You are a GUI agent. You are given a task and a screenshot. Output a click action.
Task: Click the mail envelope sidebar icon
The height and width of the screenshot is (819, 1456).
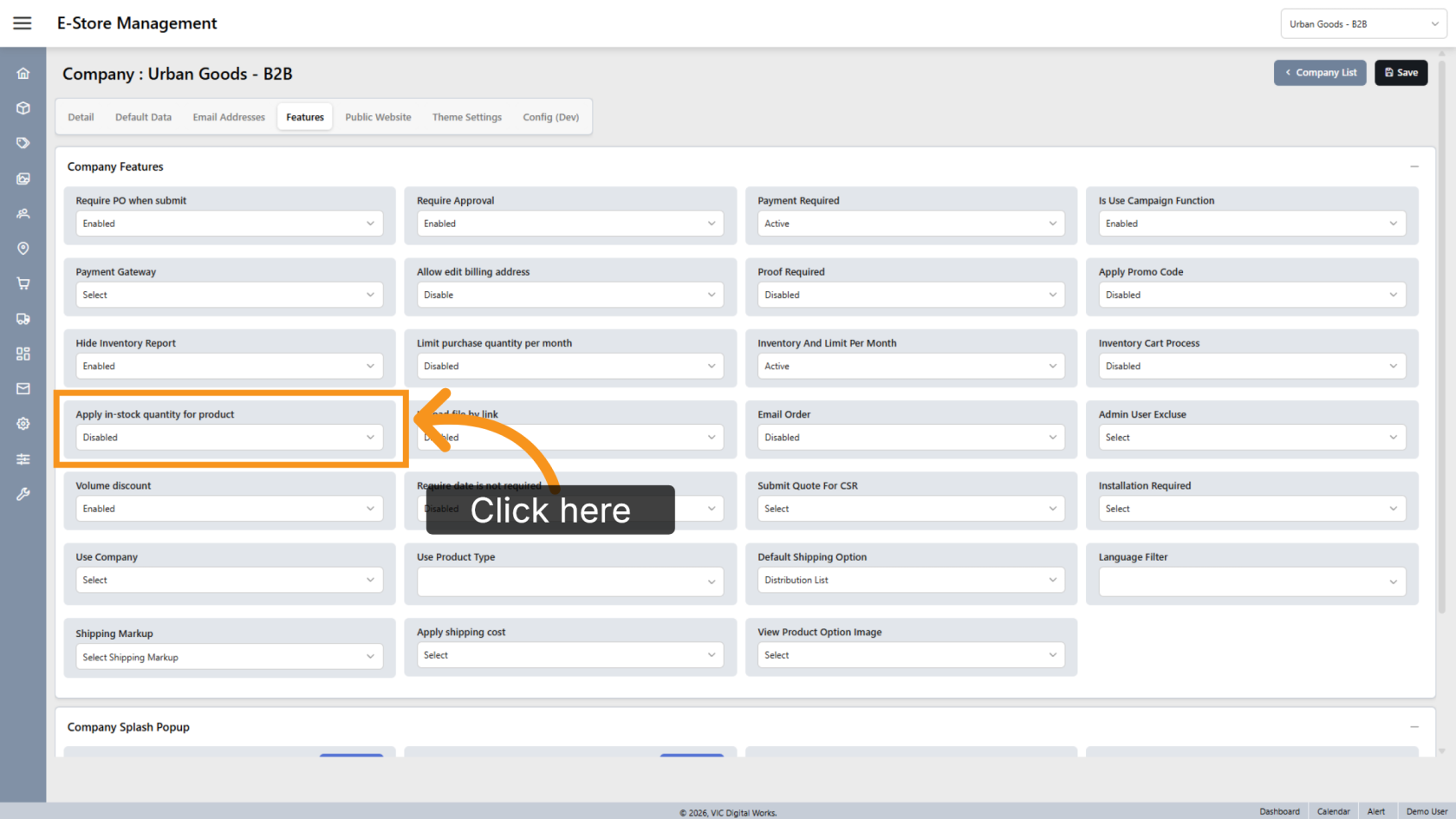tap(23, 389)
